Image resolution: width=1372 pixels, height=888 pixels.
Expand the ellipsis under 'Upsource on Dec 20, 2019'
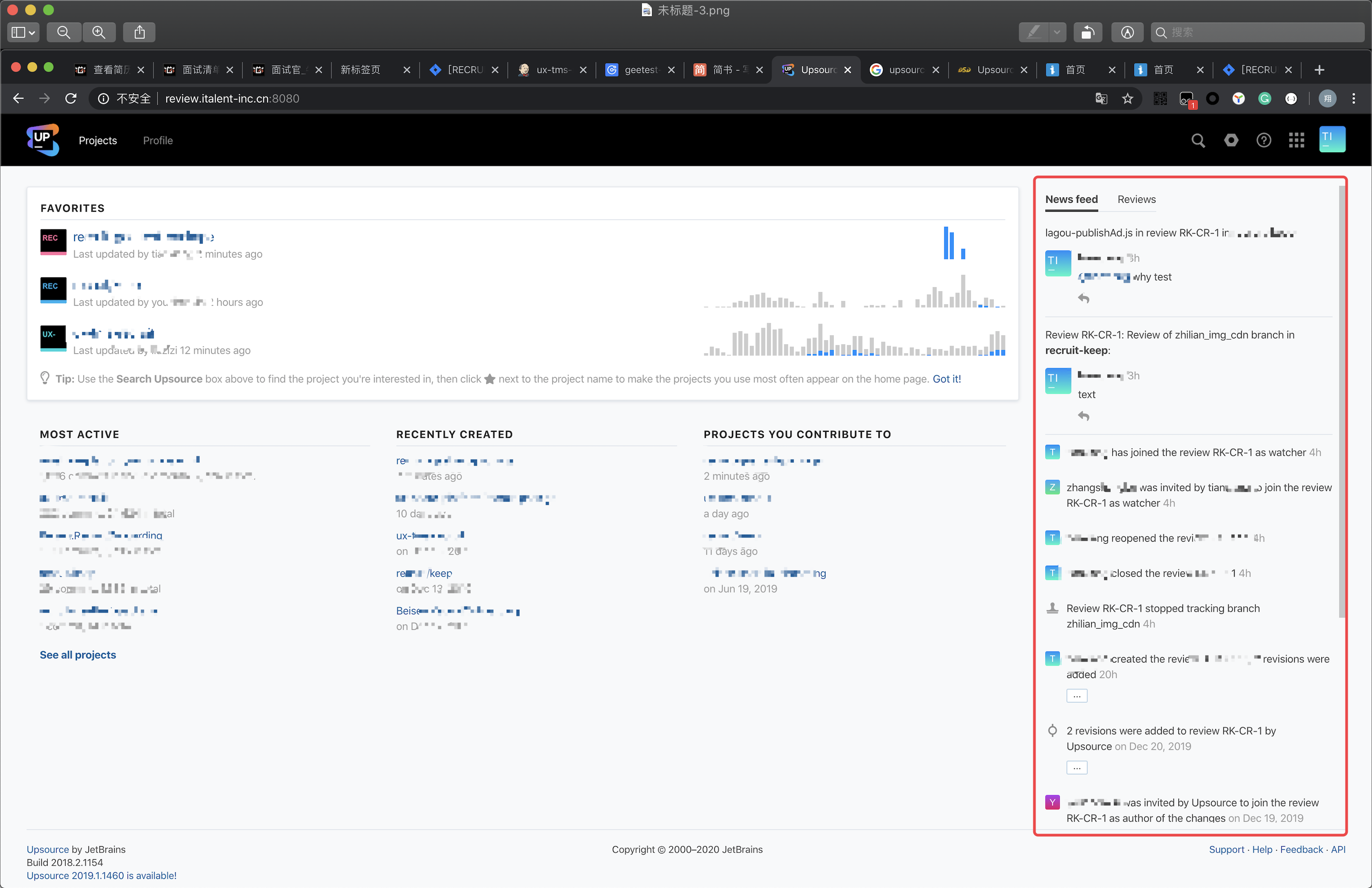(1076, 768)
